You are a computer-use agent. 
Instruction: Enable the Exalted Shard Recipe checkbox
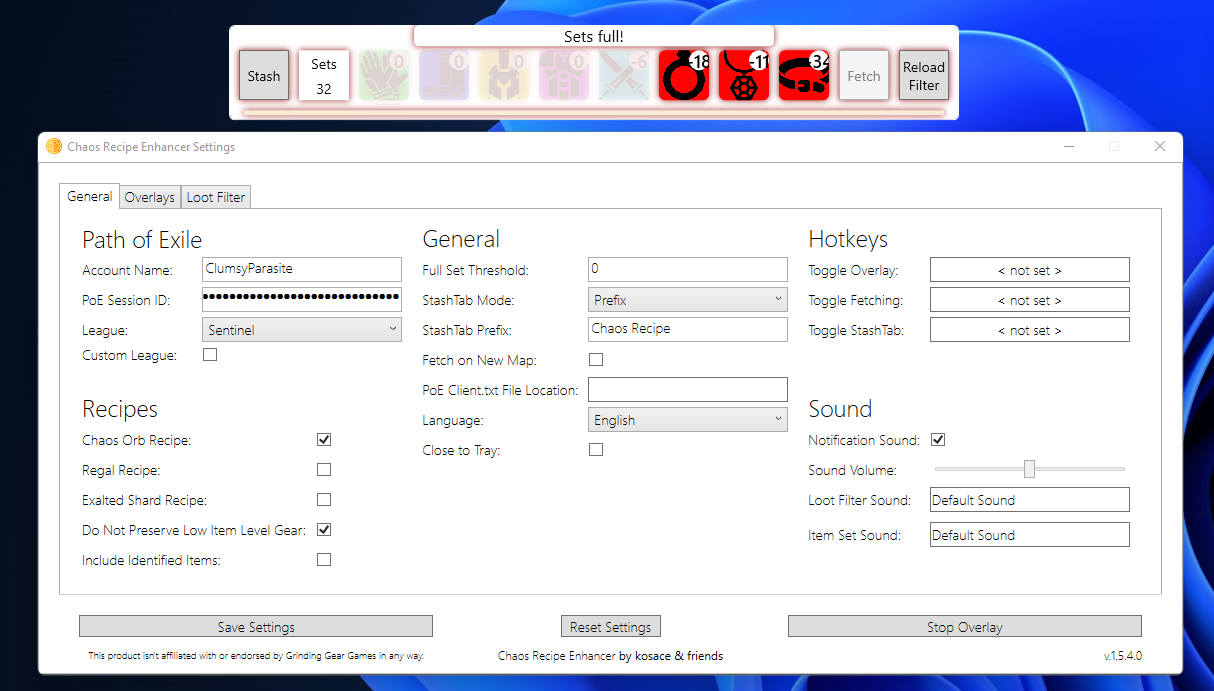[324, 499]
